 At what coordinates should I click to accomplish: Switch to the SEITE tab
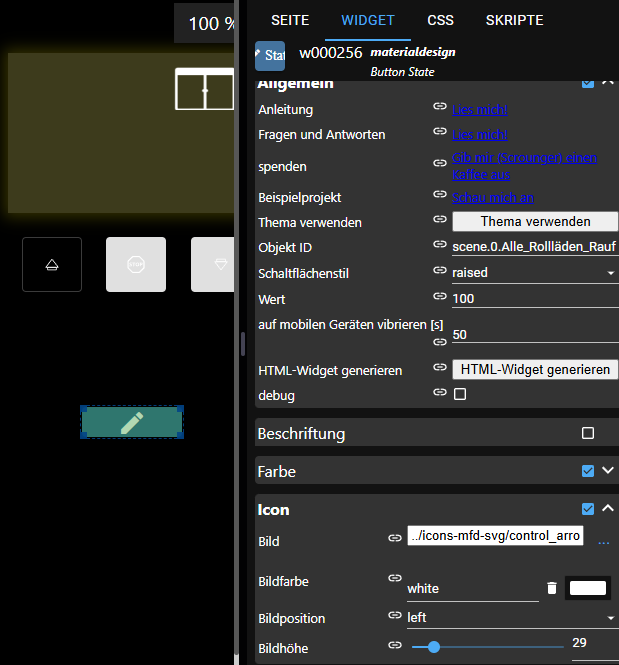(290, 20)
